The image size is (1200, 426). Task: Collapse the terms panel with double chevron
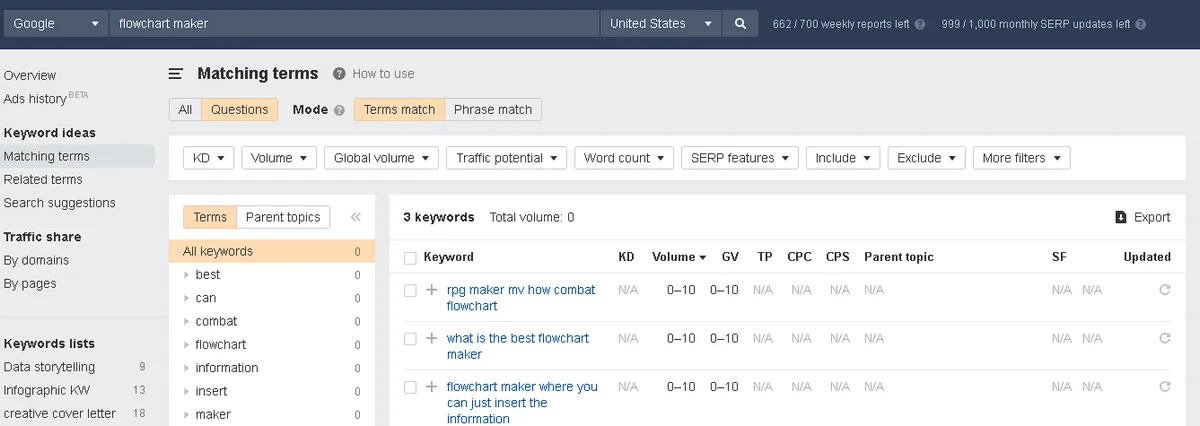coord(355,217)
